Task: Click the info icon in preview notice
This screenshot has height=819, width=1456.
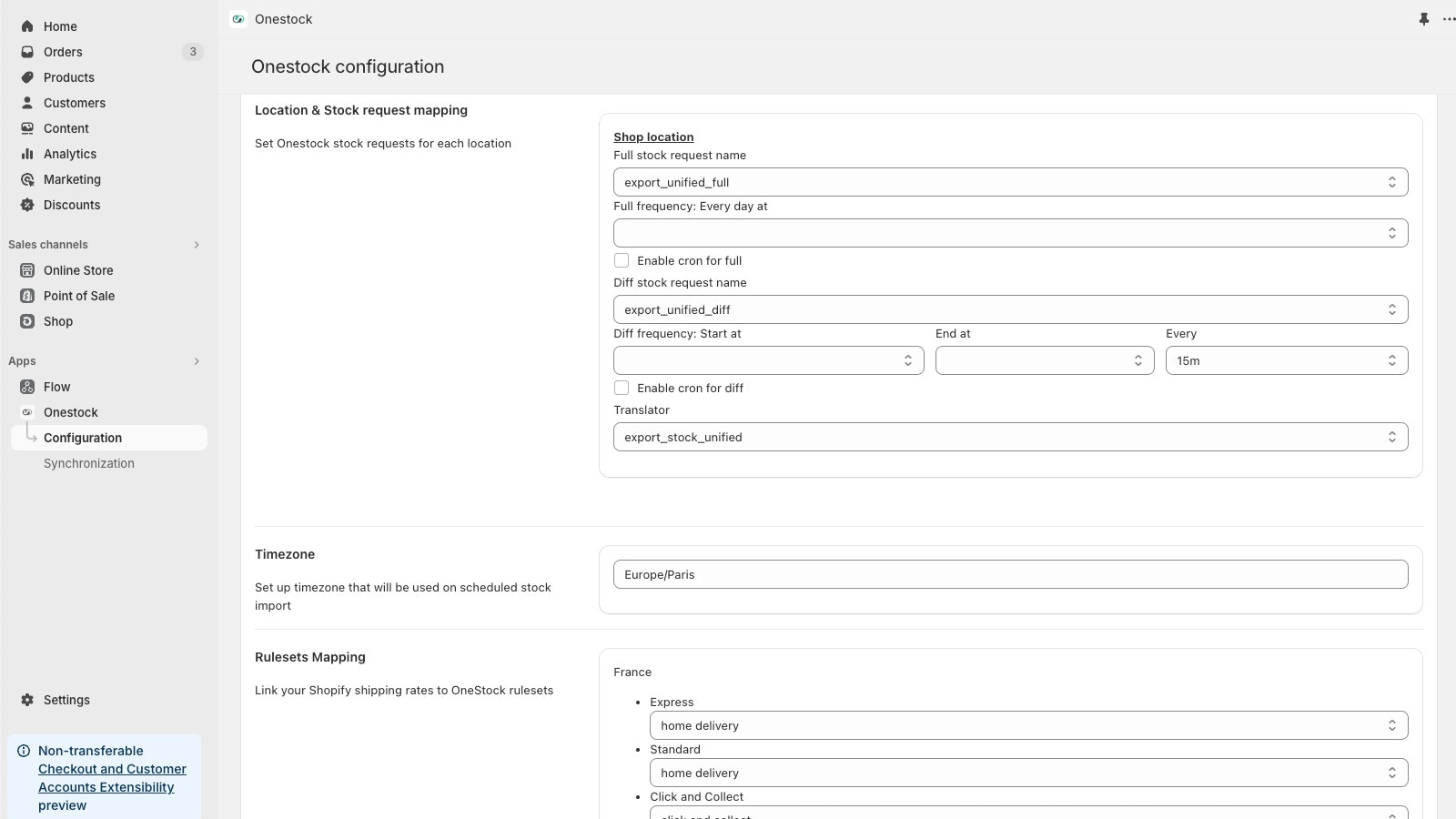Action: 24,751
